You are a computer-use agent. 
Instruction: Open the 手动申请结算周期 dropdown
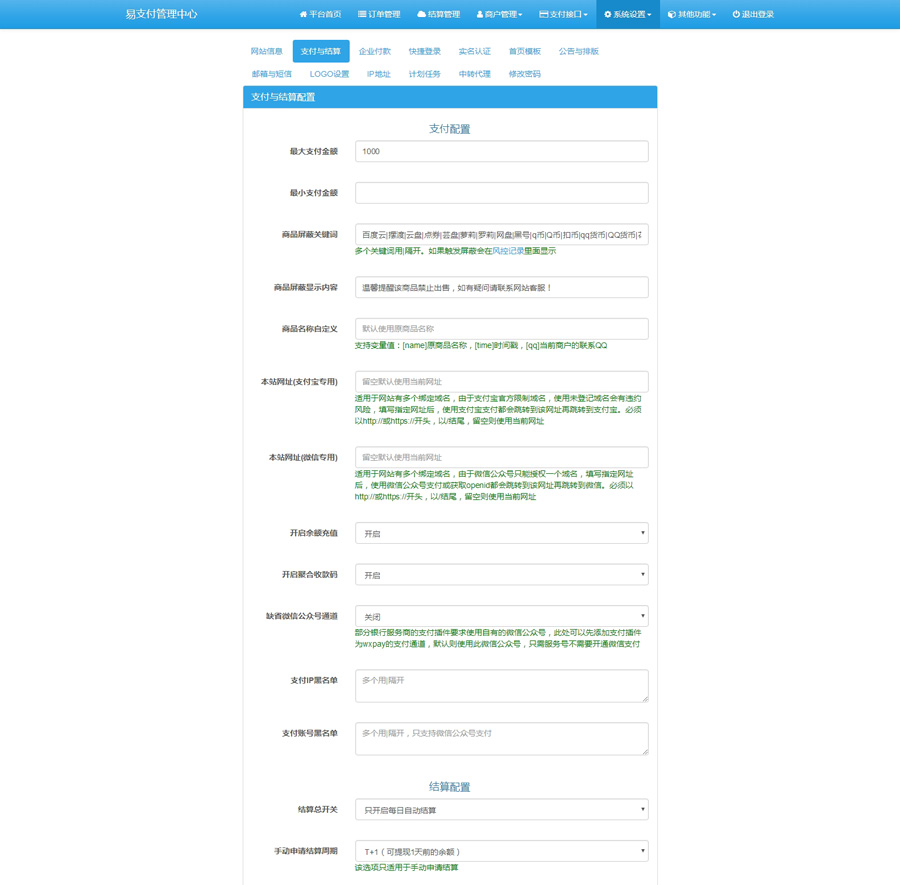(501, 851)
